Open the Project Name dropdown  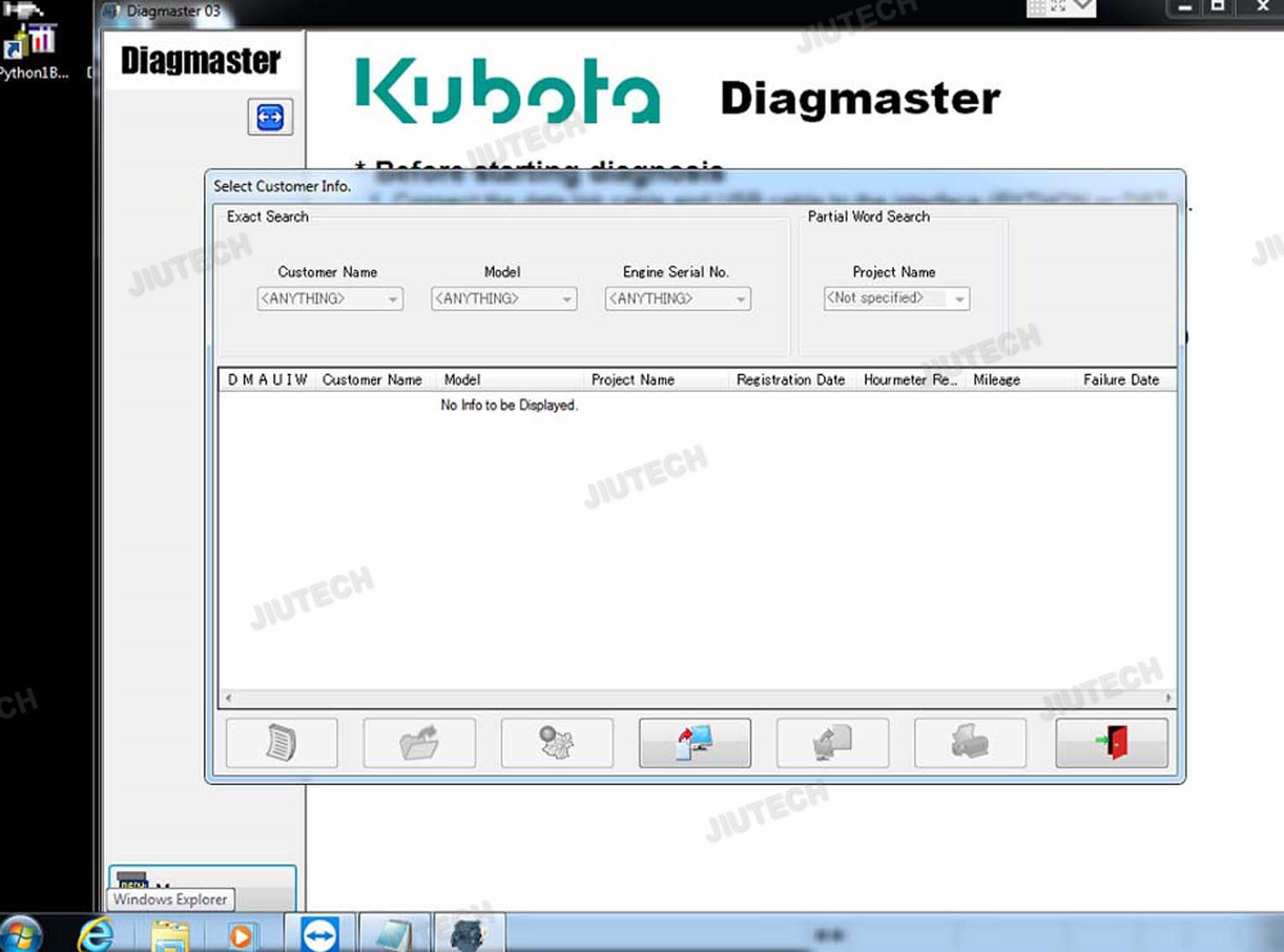click(960, 299)
